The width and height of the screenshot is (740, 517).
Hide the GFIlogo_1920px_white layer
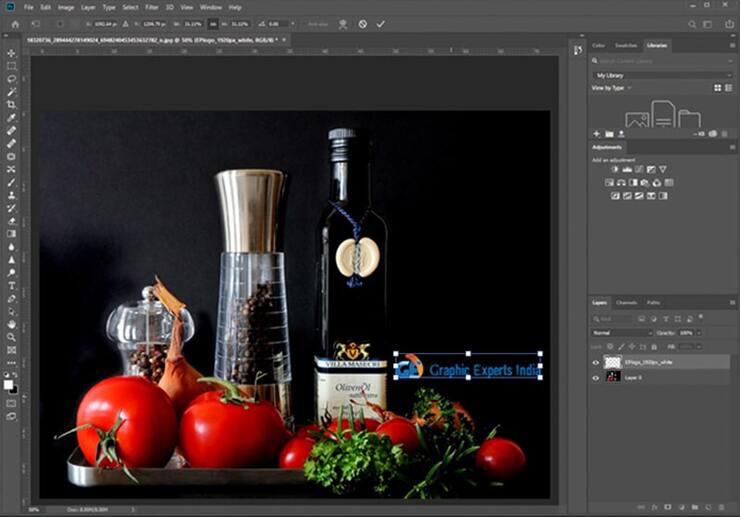596,362
